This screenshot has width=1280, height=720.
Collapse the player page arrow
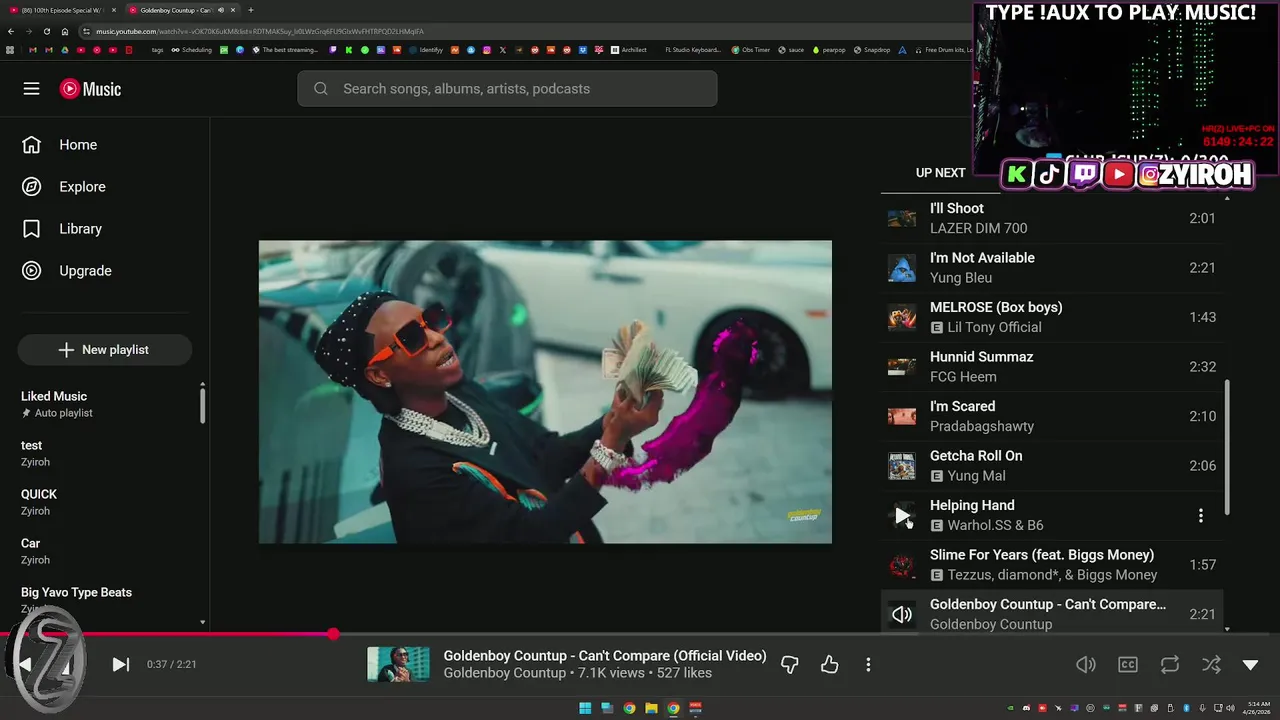click(1250, 665)
